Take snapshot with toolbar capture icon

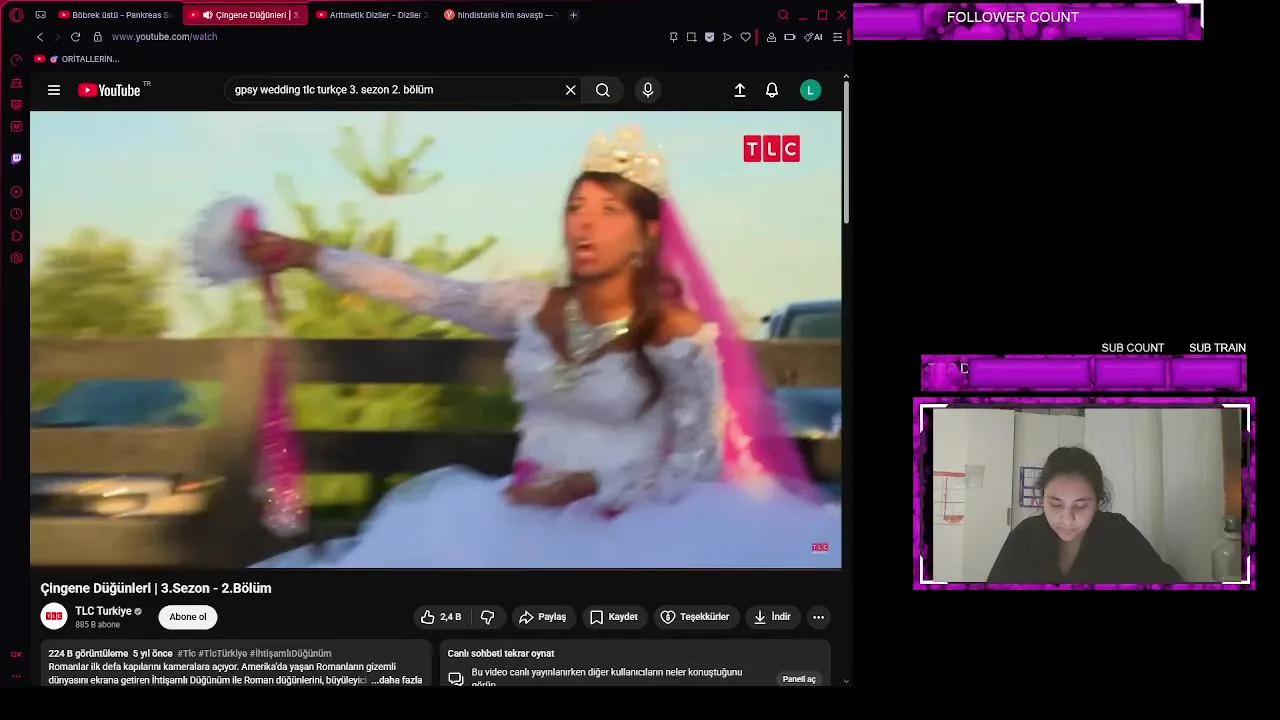pos(691,37)
